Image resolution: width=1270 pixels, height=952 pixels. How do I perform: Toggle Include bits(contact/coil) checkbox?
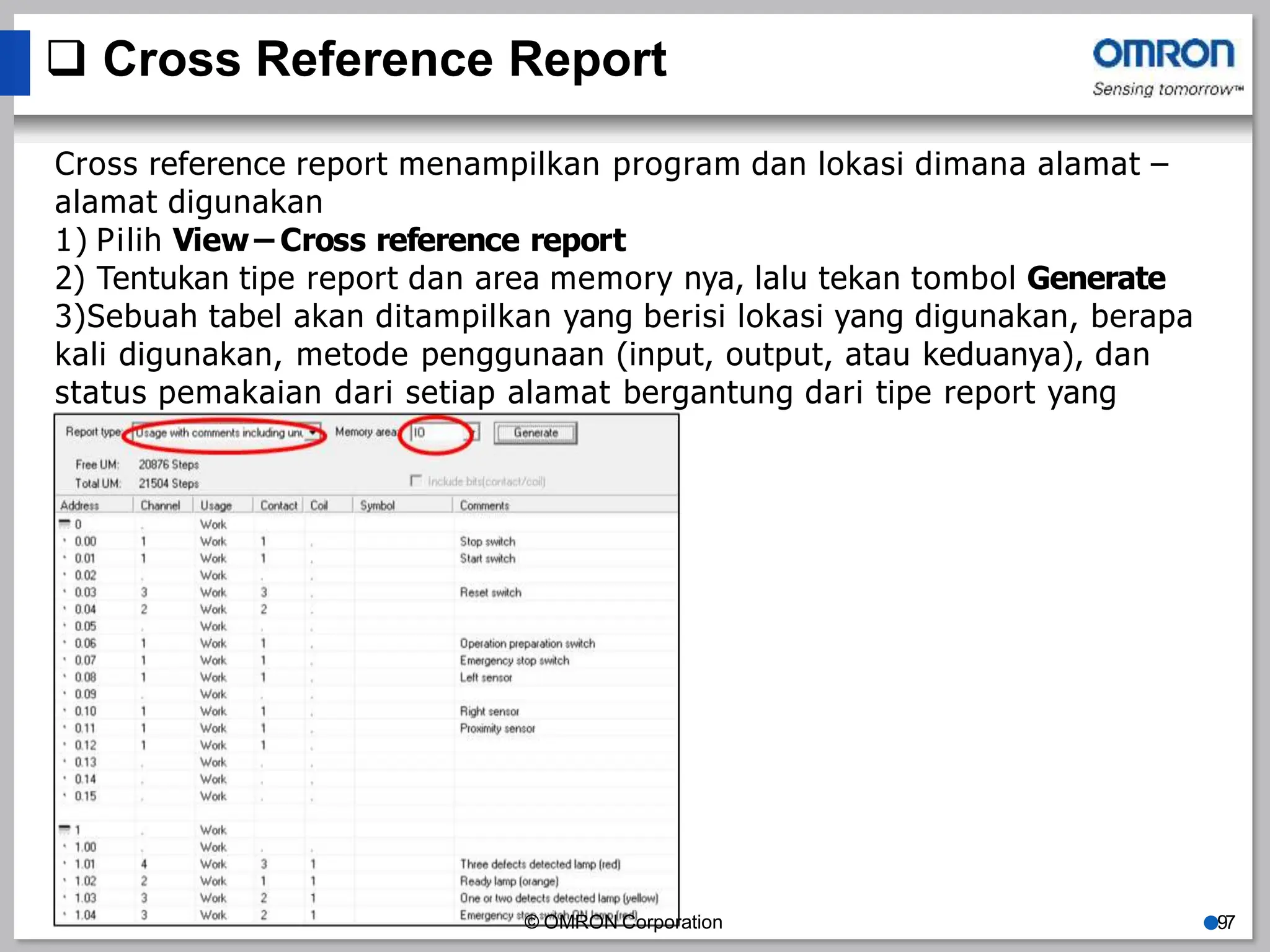[x=415, y=481]
